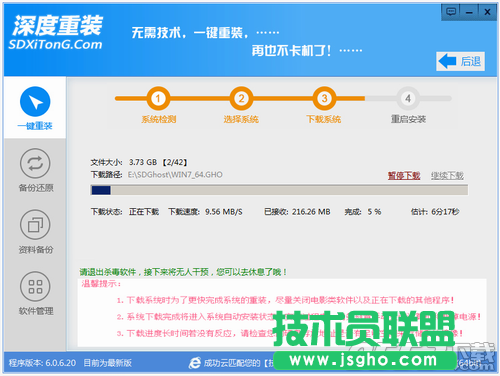Click the 温馨提示 heading

point(101,284)
